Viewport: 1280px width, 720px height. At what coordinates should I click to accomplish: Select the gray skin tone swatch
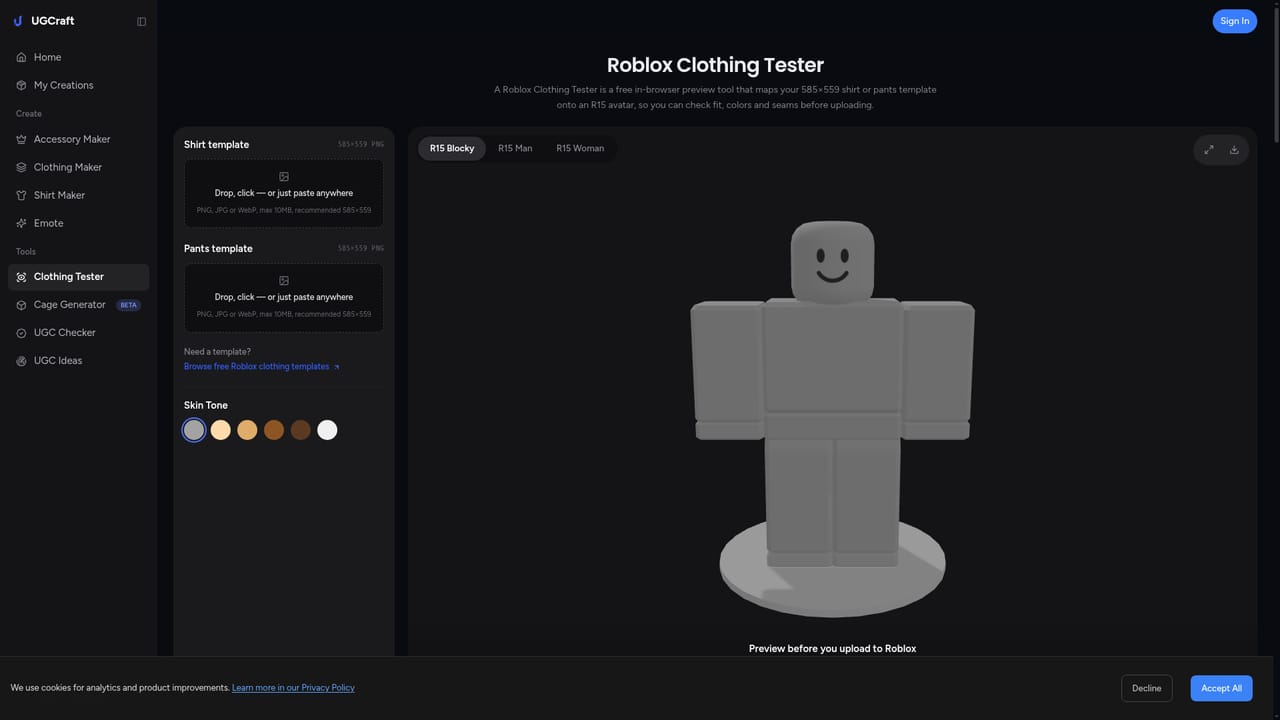click(x=194, y=430)
